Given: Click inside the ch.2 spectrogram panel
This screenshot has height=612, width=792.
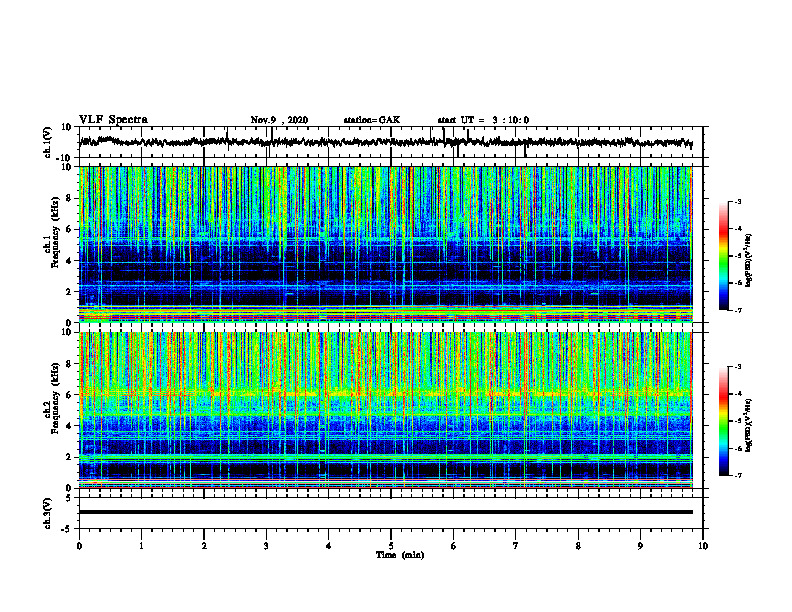Looking at the screenshot, I should (x=386, y=410).
